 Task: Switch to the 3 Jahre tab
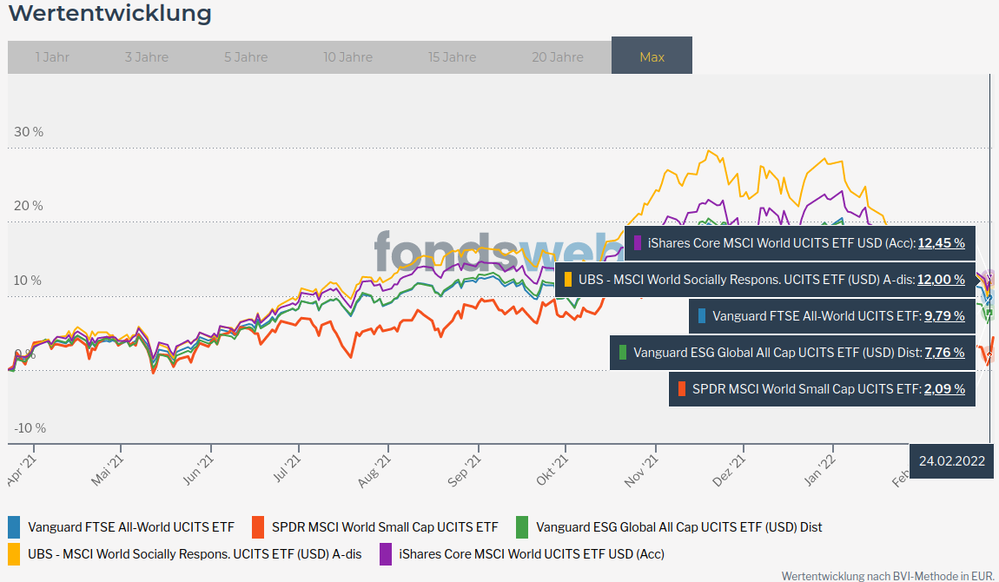click(x=146, y=57)
